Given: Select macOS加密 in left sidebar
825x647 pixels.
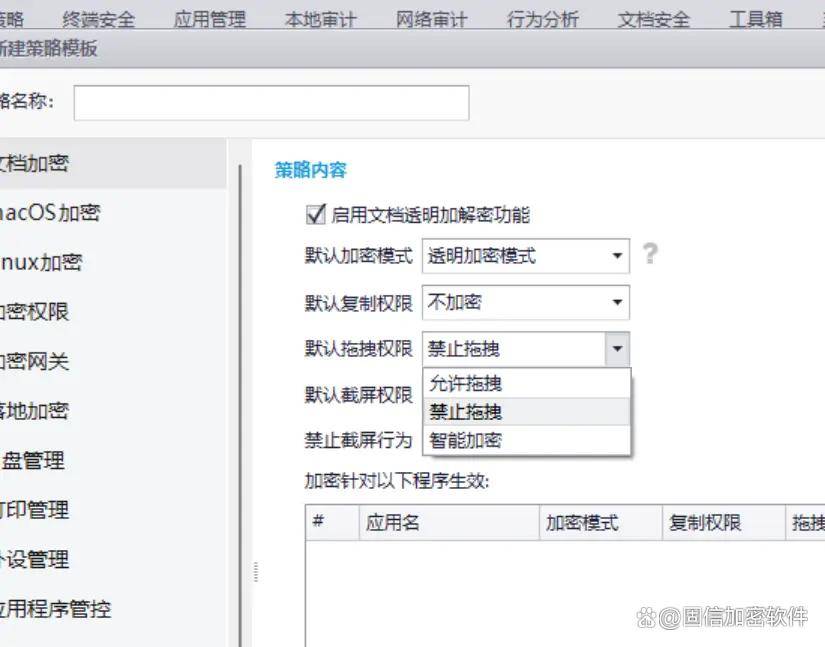Looking at the screenshot, I should point(50,213).
